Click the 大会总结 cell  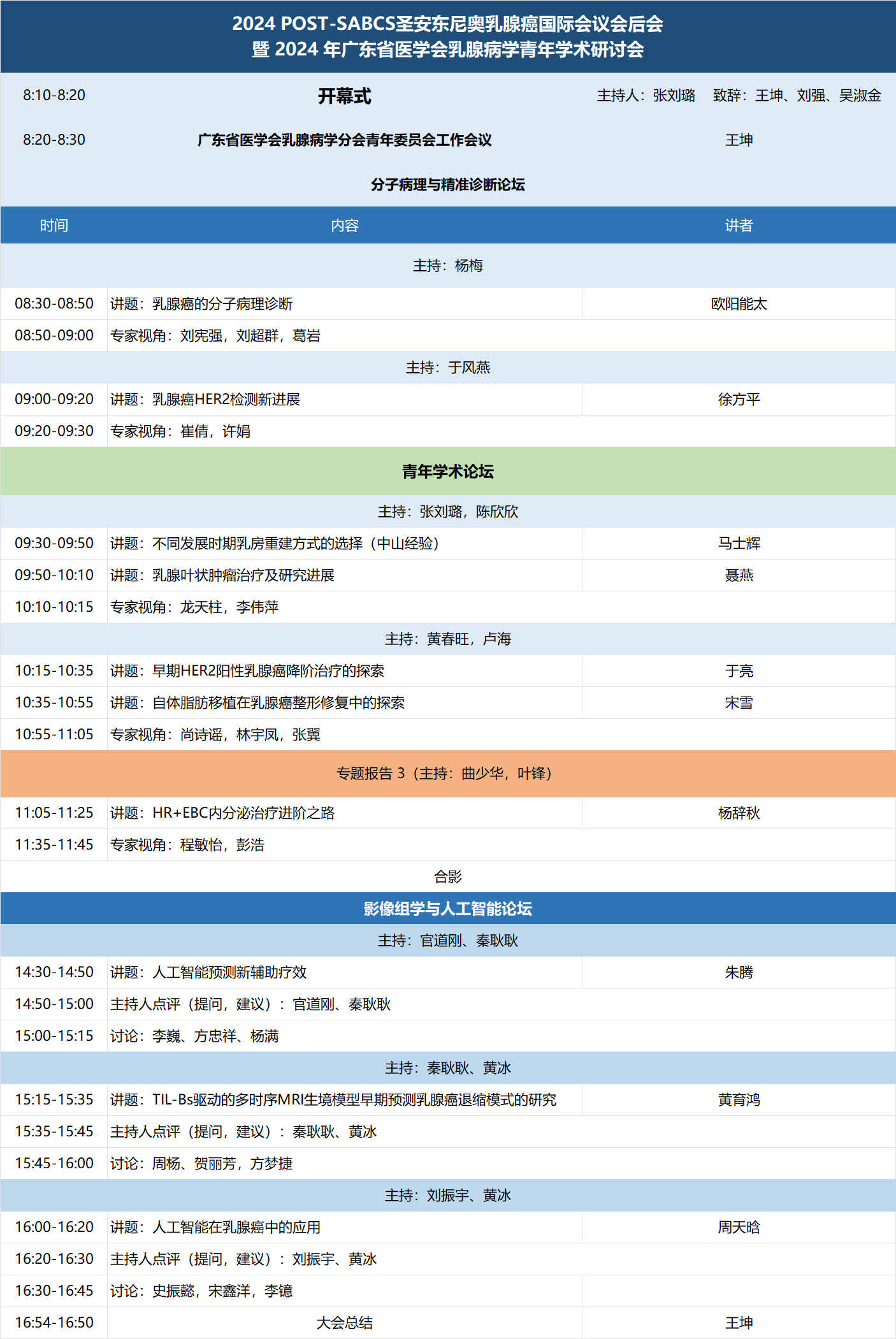point(344,1323)
